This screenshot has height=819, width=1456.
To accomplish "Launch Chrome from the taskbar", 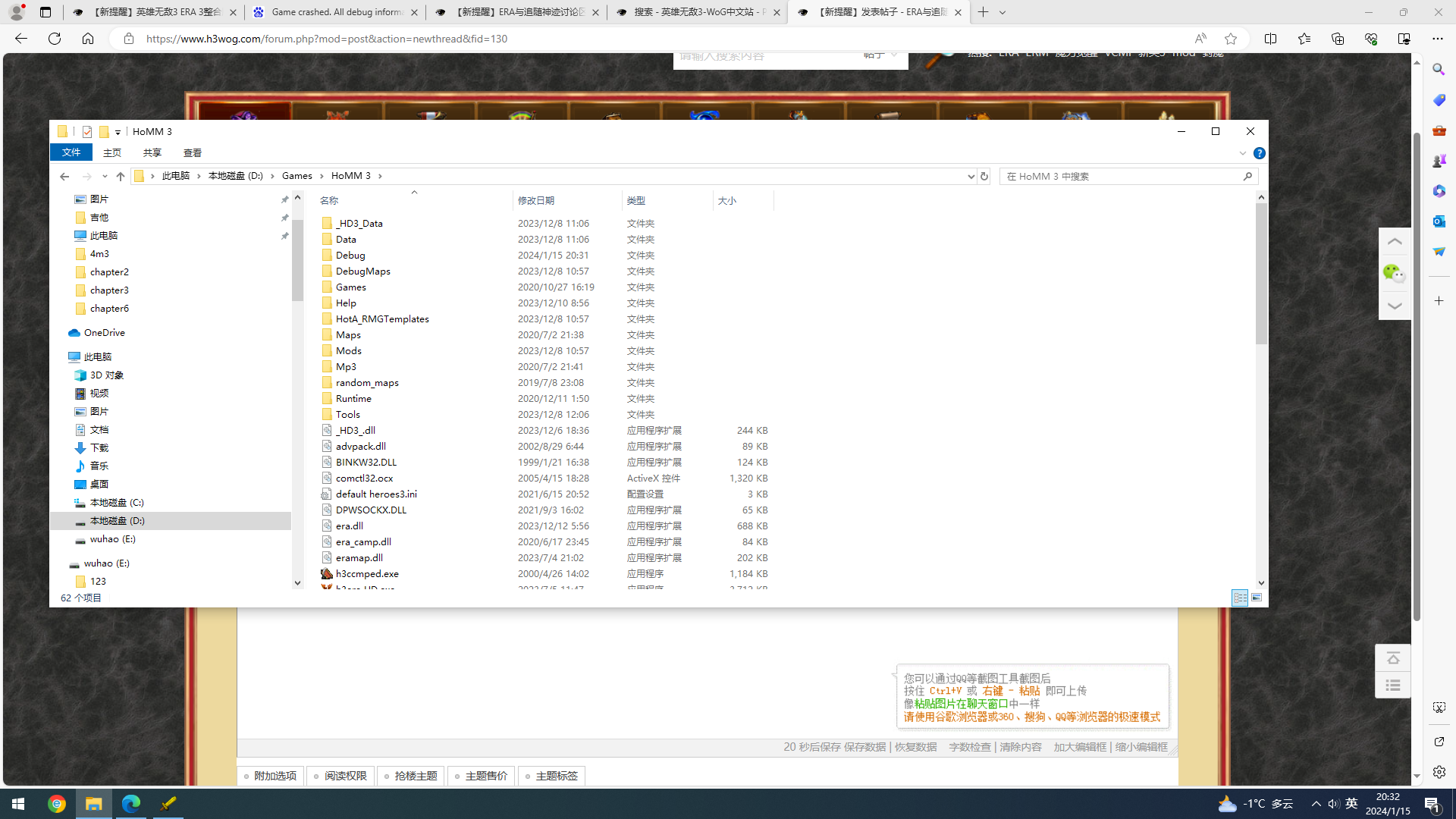I will pyautogui.click(x=57, y=804).
